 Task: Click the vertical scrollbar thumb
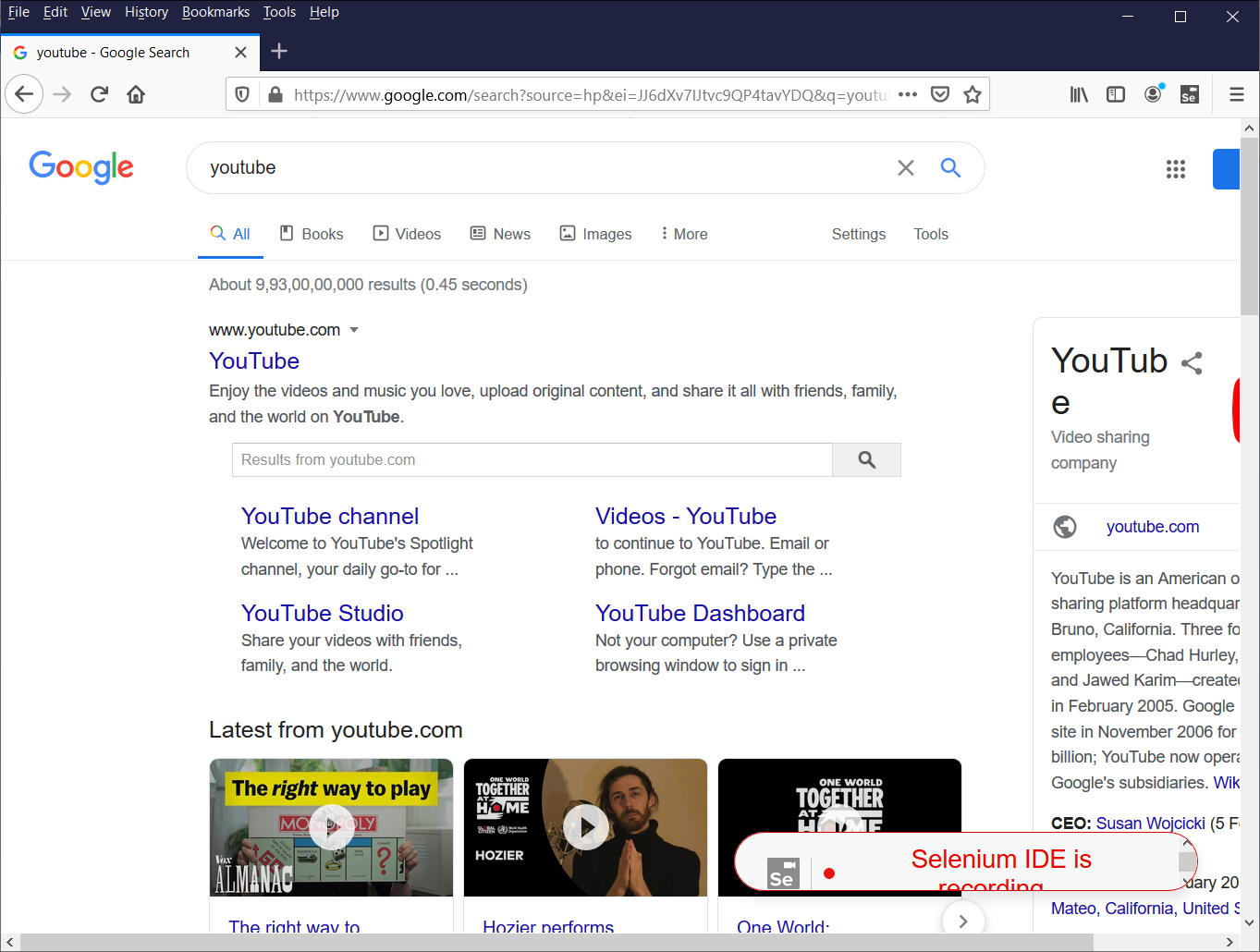click(1250, 226)
